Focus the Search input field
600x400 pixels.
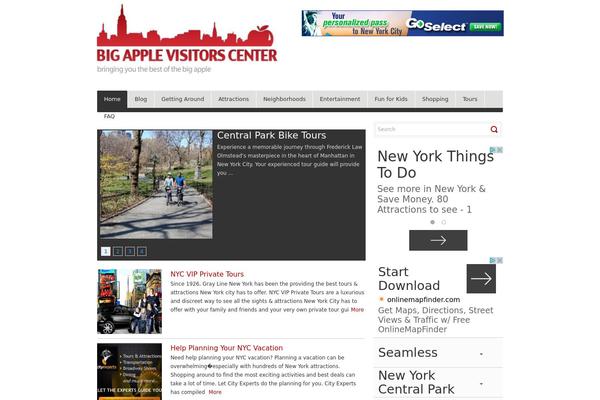click(x=430, y=129)
